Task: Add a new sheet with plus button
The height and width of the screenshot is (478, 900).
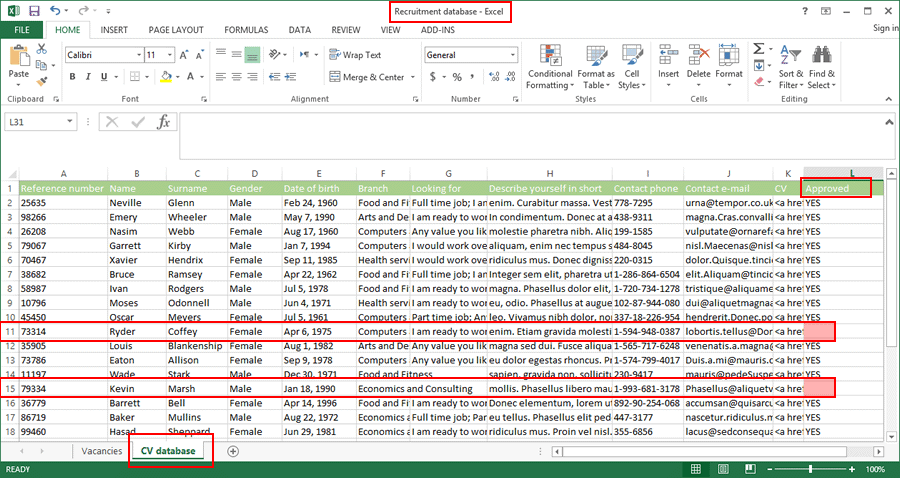Action: pyautogui.click(x=233, y=451)
